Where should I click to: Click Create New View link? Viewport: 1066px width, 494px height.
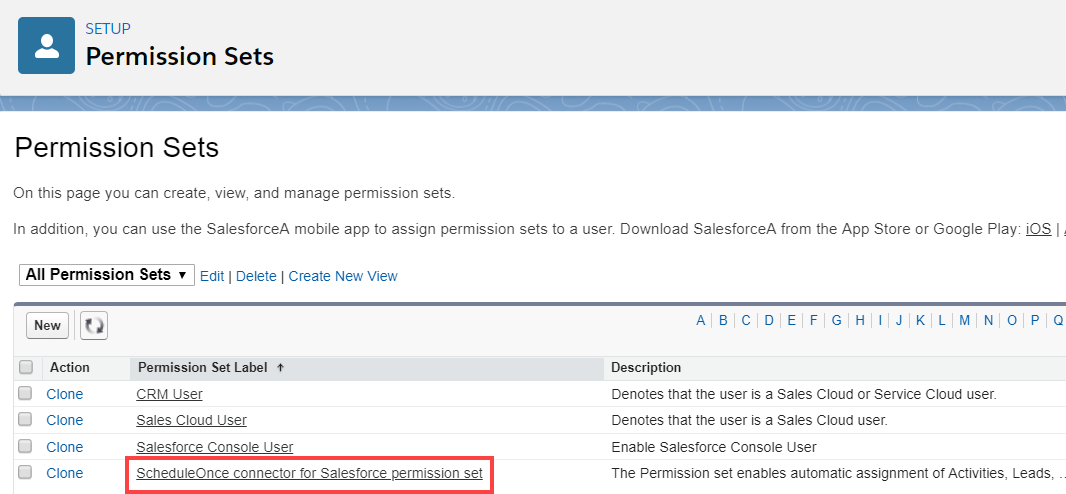[x=343, y=276]
